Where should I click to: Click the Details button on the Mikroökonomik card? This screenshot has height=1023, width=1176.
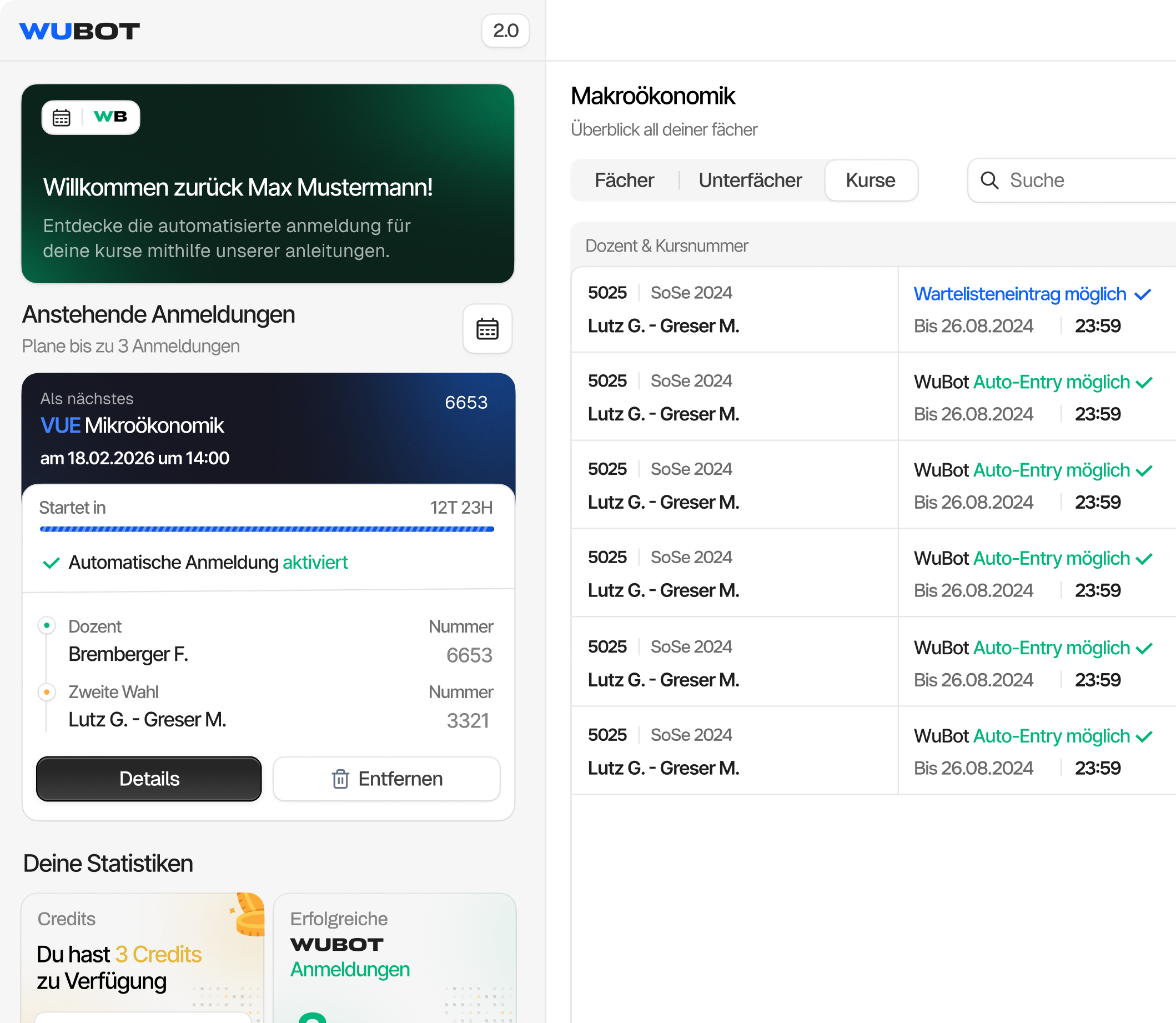coord(148,779)
